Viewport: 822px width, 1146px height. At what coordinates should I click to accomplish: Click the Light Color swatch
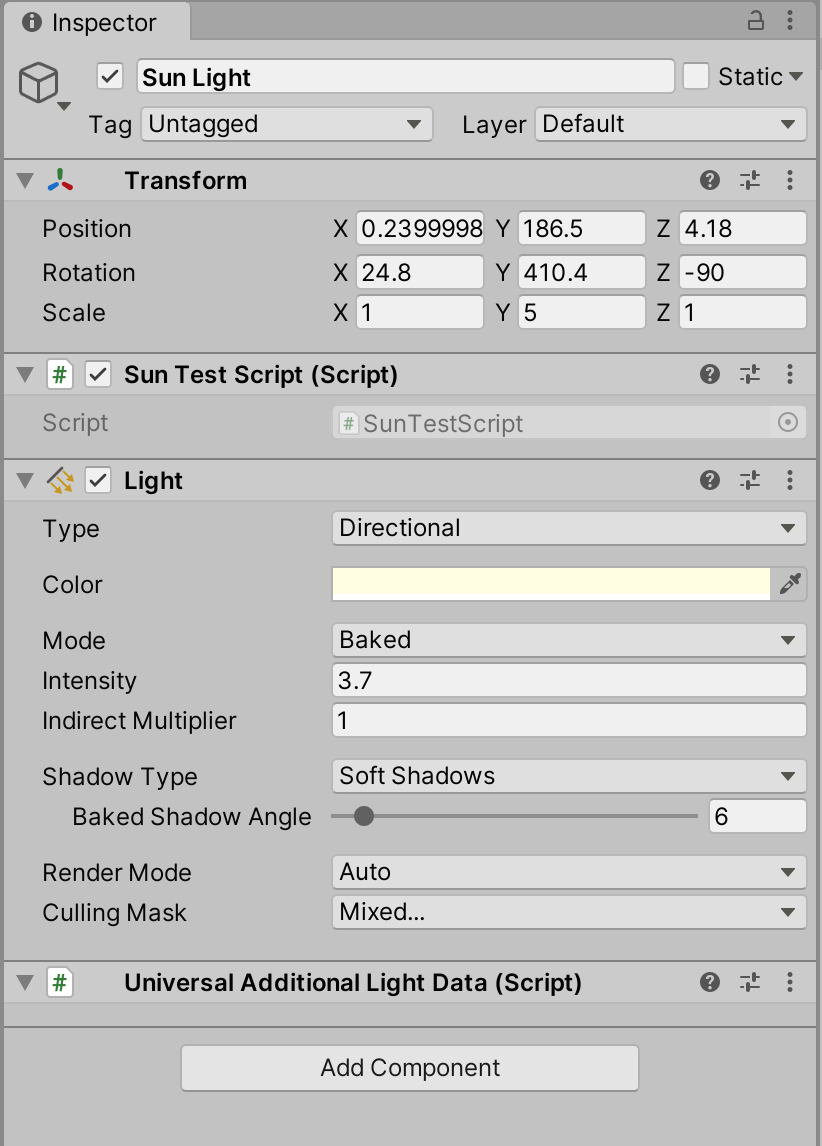550,584
